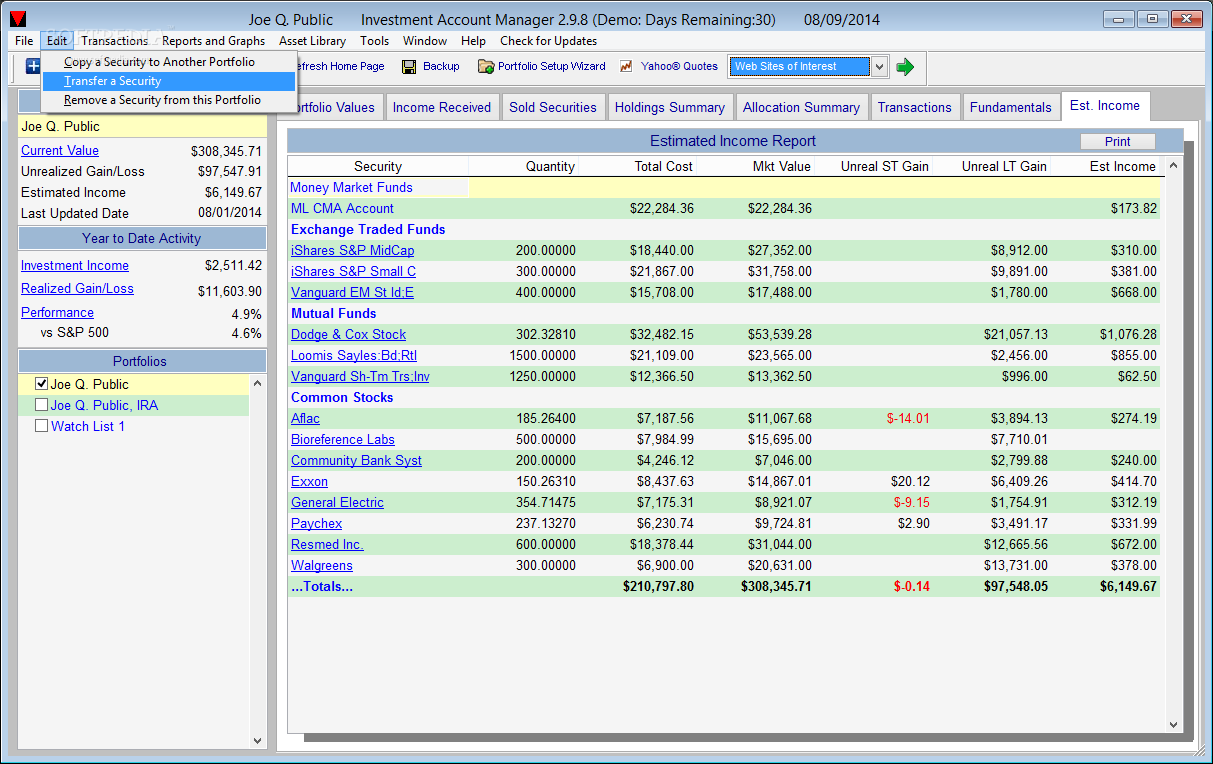Open the Window menu
Viewport: 1213px width, 764px height.
click(425, 41)
